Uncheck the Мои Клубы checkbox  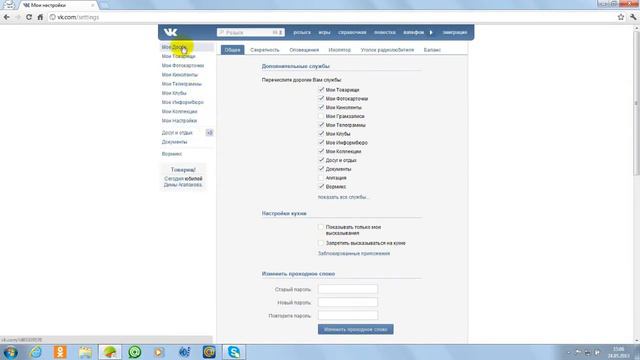pyautogui.click(x=321, y=134)
